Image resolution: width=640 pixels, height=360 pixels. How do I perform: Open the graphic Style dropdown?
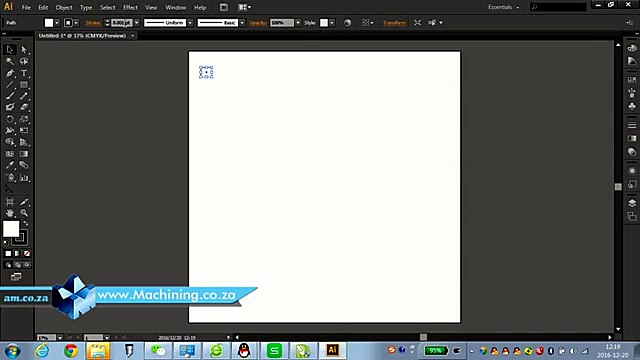click(x=332, y=23)
